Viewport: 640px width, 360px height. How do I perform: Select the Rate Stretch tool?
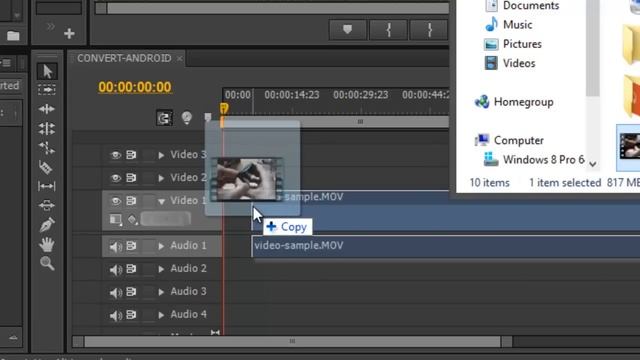pos(47,147)
